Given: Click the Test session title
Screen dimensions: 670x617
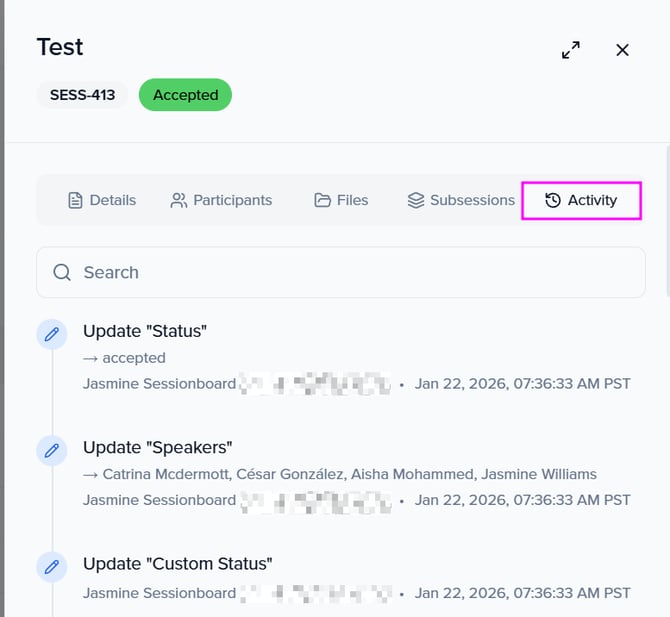Looking at the screenshot, I should 60,47.
